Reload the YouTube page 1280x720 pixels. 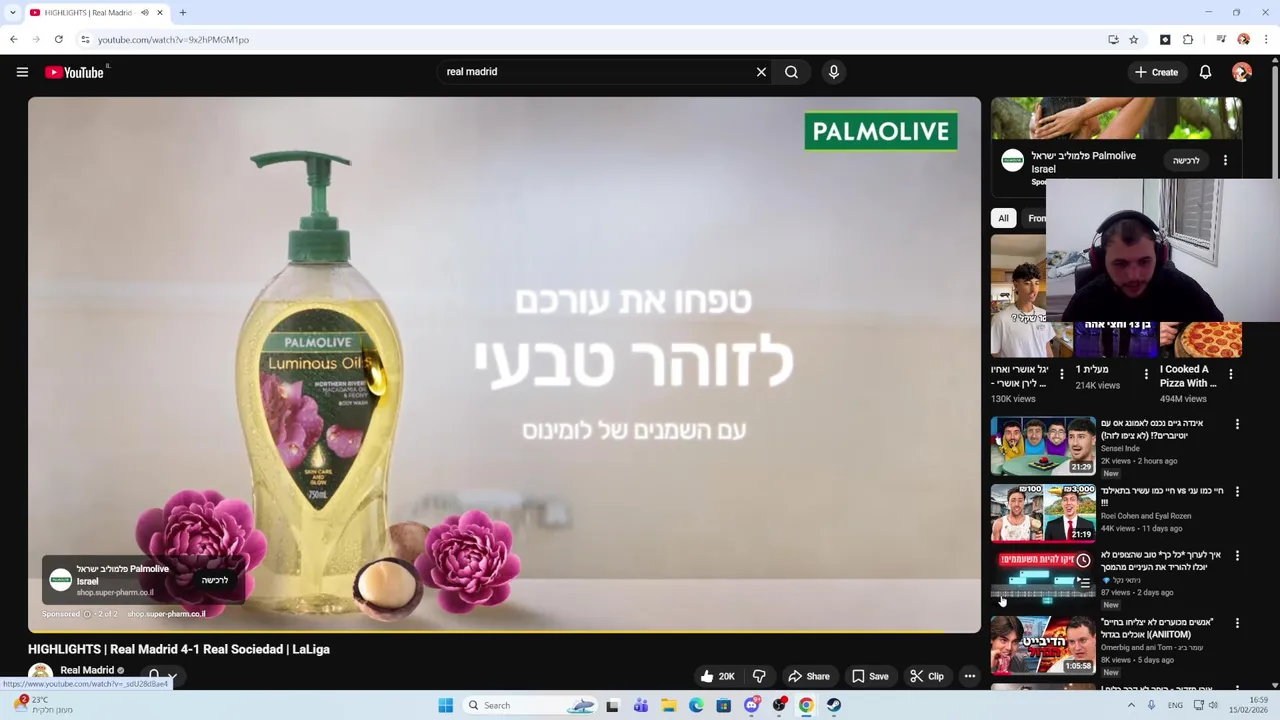(59, 39)
